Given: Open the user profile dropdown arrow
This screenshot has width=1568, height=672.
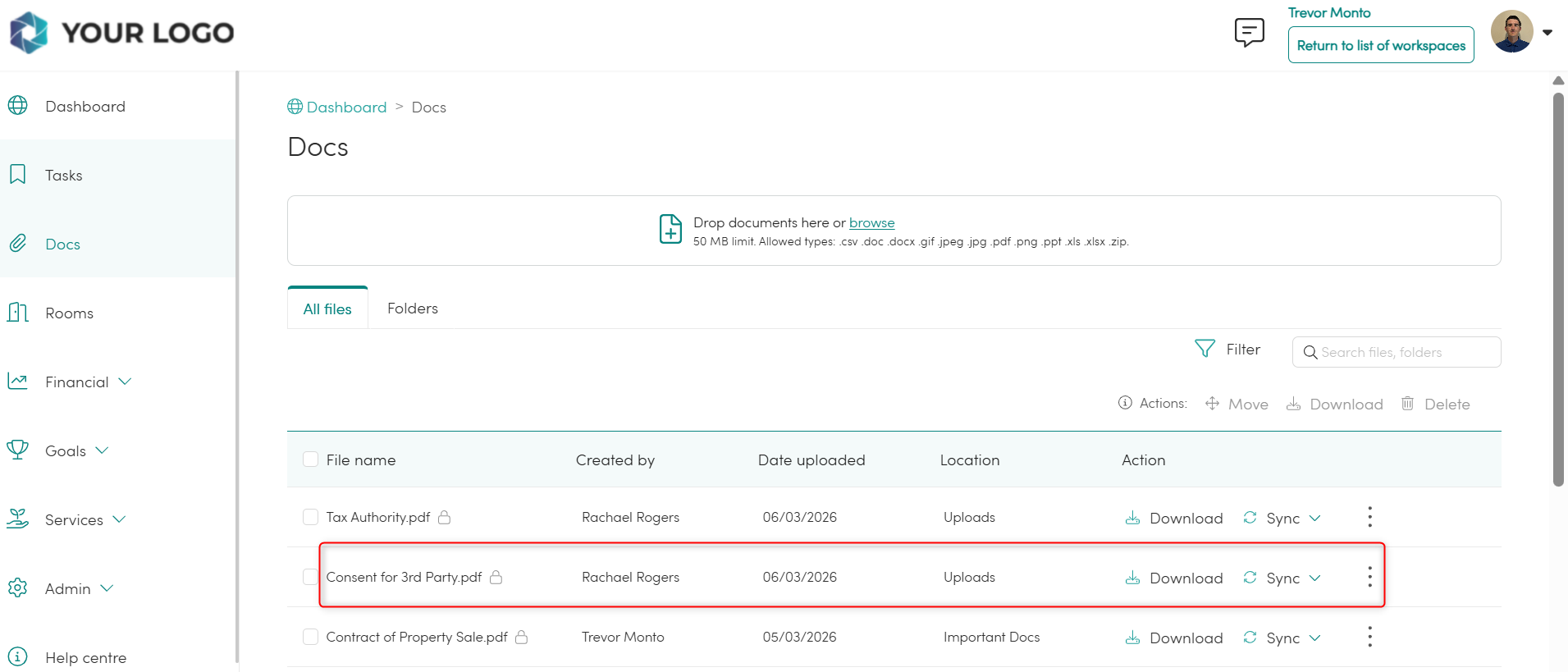Looking at the screenshot, I should pyautogui.click(x=1547, y=33).
